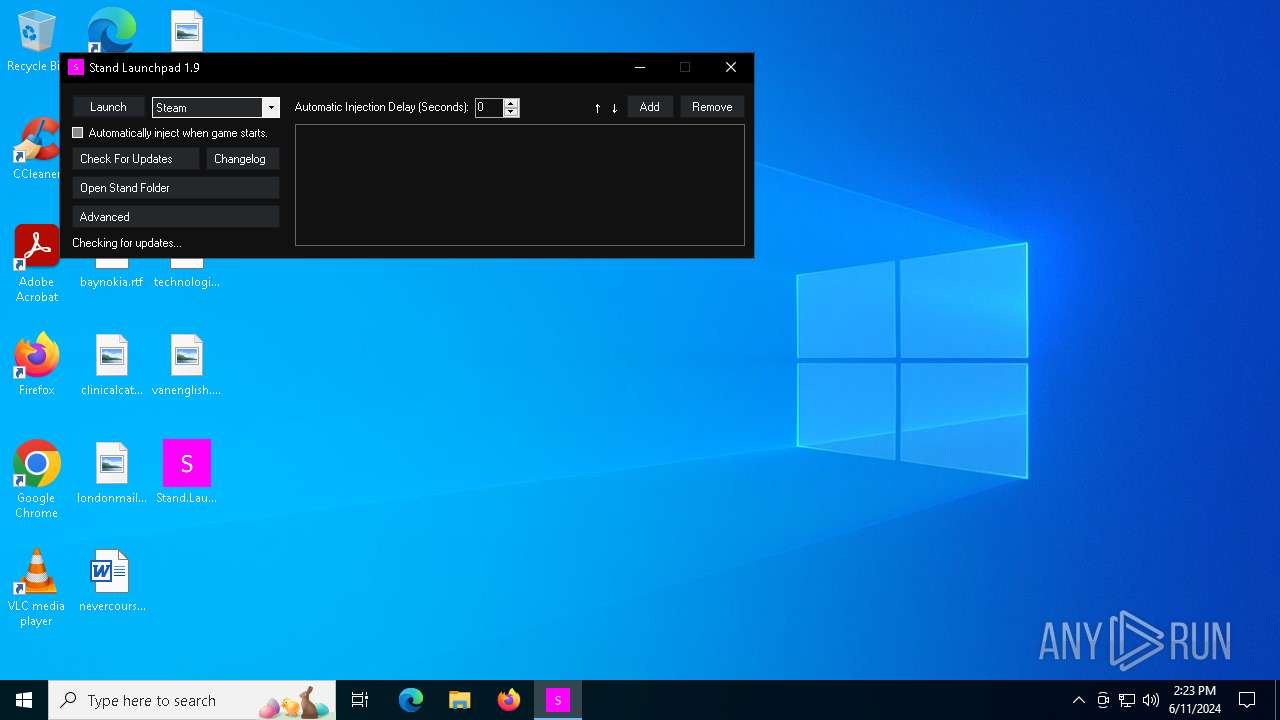Open network status tray icon
Screen dimensions: 1280x720
(1127, 700)
